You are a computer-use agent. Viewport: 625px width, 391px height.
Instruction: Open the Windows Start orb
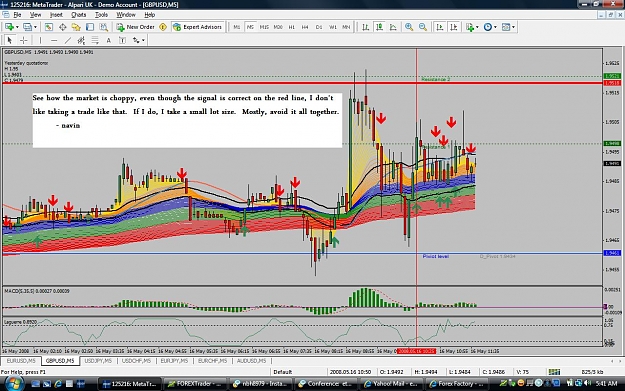pos(13,383)
